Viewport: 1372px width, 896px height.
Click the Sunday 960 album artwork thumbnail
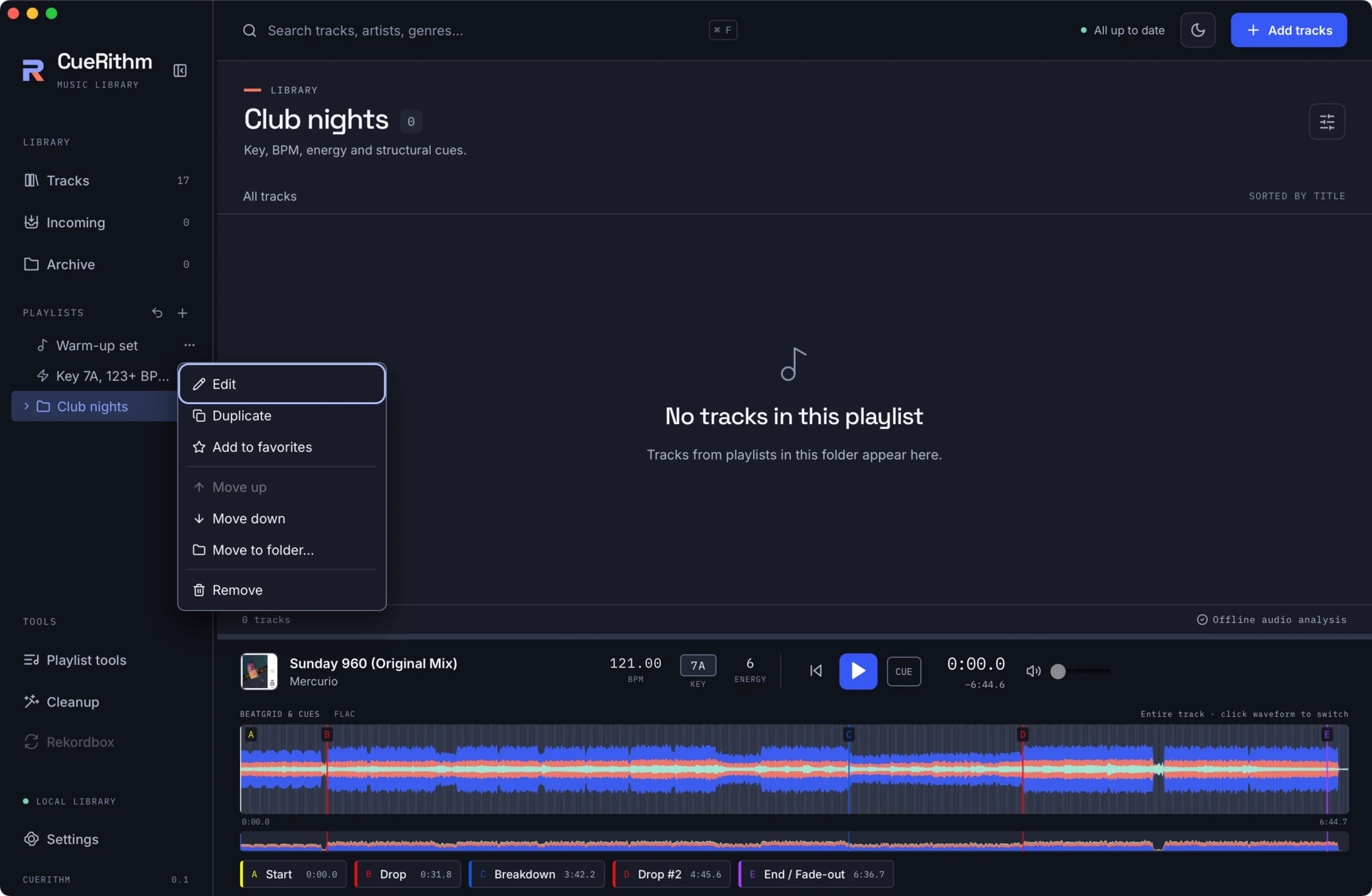pos(259,671)
